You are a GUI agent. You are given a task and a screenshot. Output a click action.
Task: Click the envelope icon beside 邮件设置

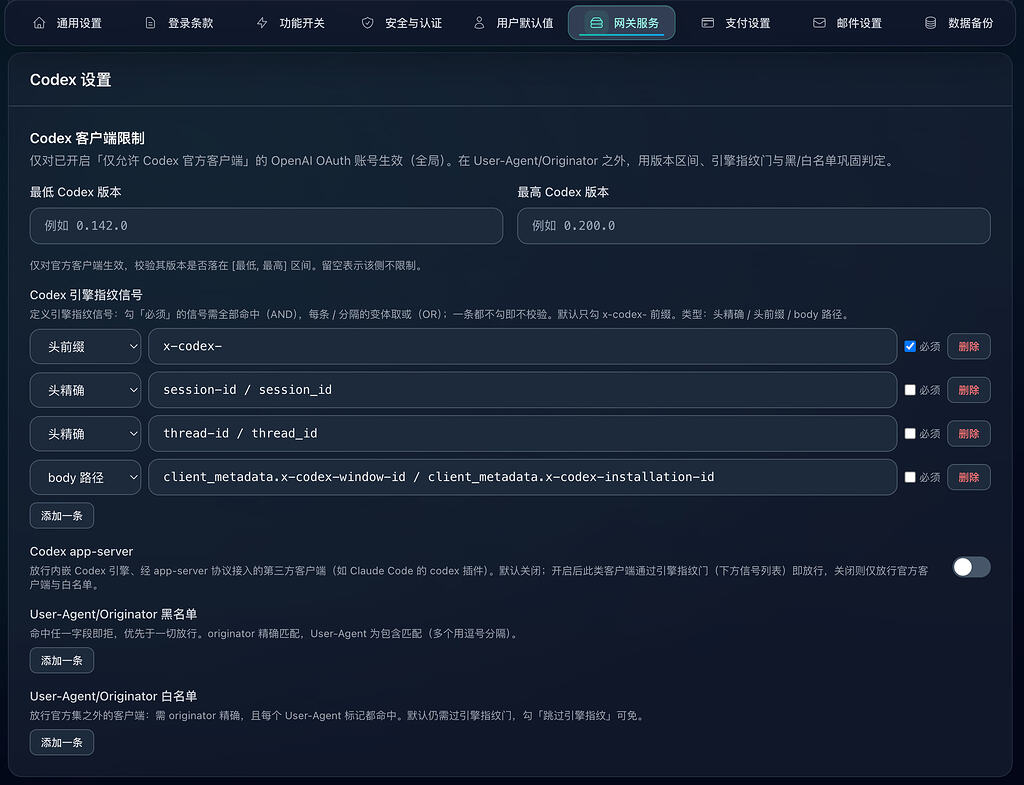(x=819, y=23)
